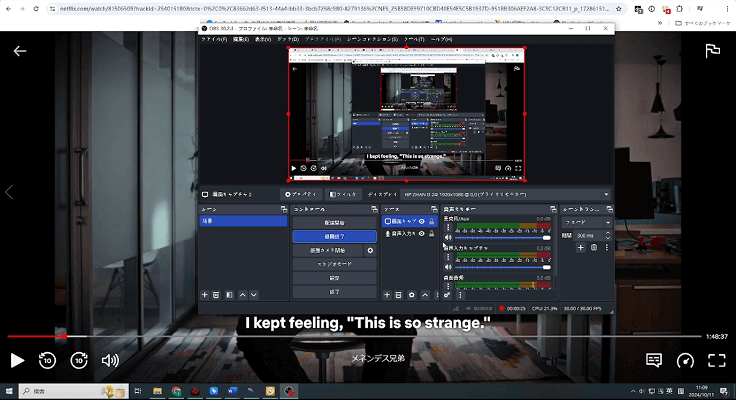Open the OBS Edit menu
The image size is (736, 400).
[x=241, y=39]
